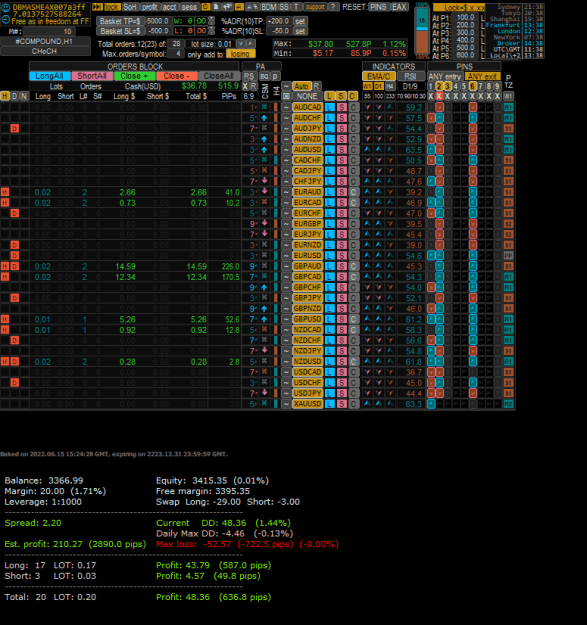Click the tilde icon left of Auto
Screen dimensions: 587x625
tap(286, 86)
